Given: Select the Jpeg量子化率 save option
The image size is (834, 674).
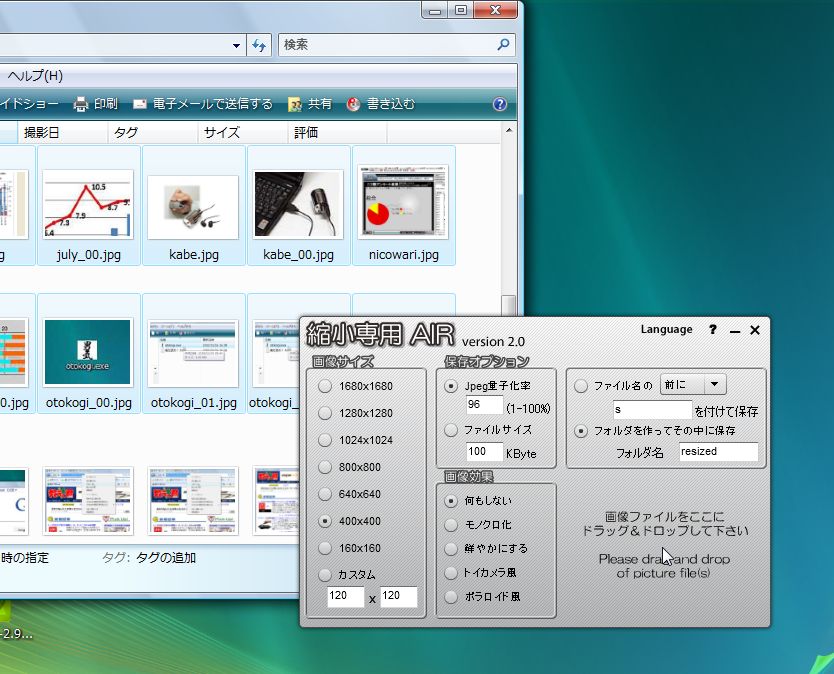Looking at the screenshot, I should click(x=451, y=386).
